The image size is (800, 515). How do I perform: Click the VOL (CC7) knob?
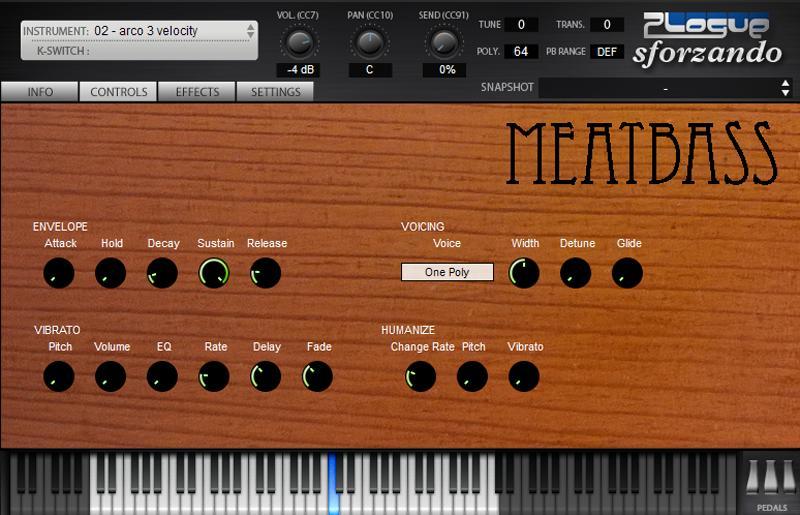click(x=299, y=43)
